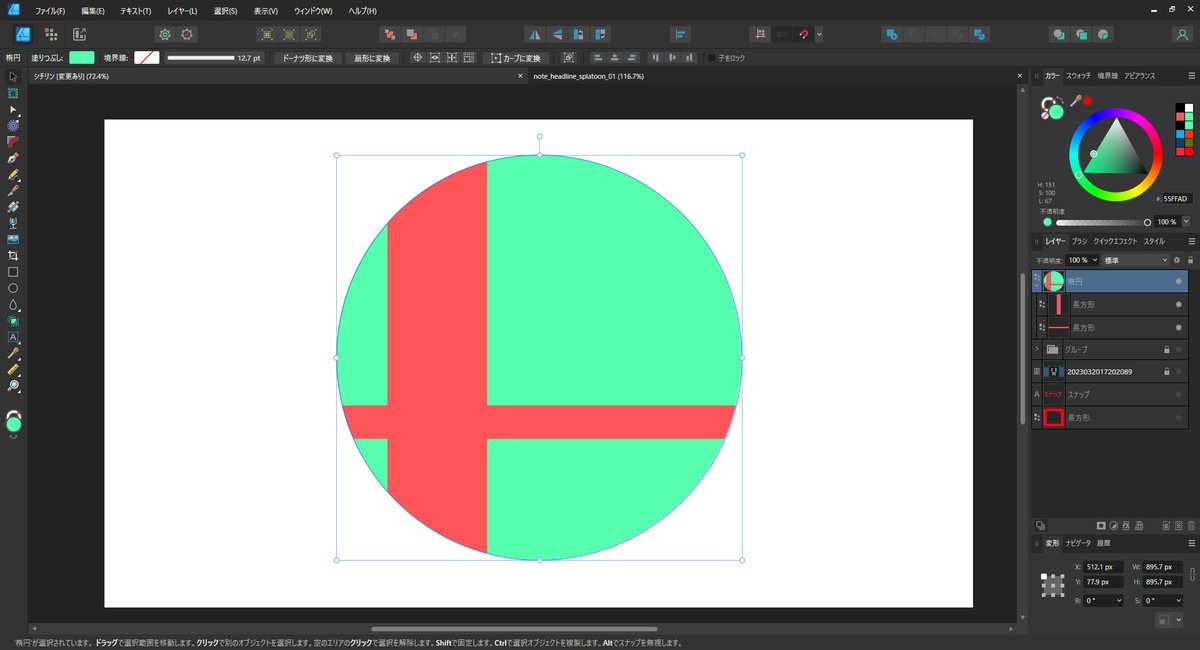
Task: Select the Crop tool
Action: coord(13,255)
